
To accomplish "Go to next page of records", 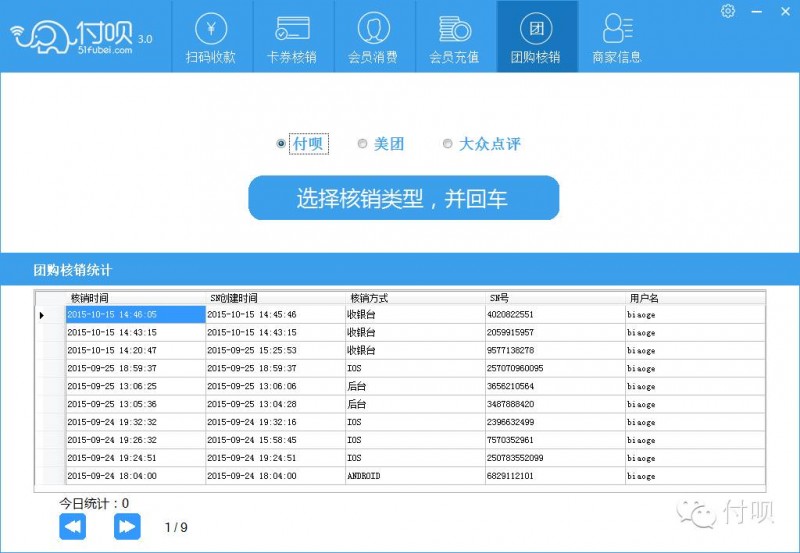I will (x=127, y=526).
